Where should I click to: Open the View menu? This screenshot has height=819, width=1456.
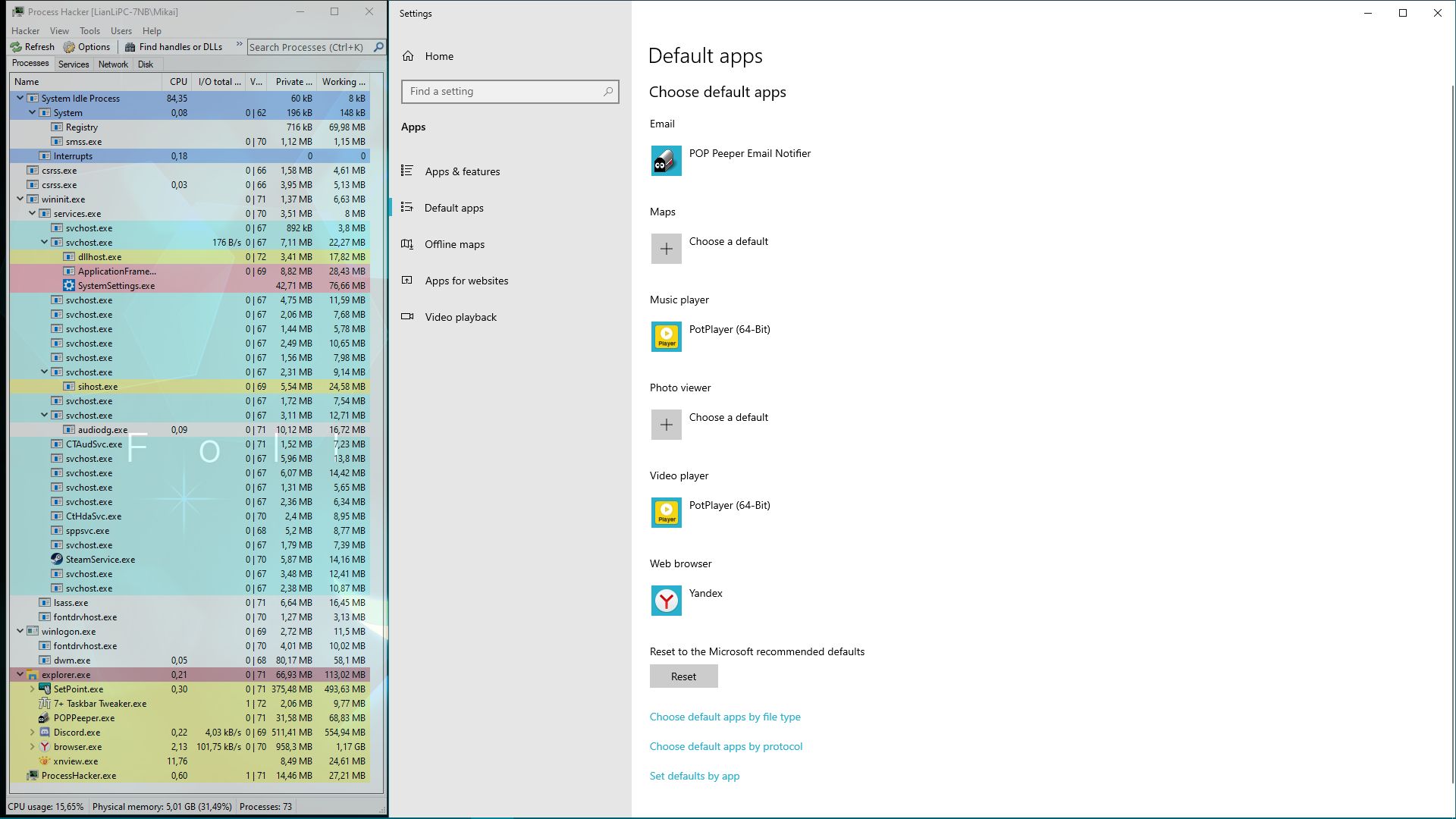pyautogui.click(x=59, y=31)
